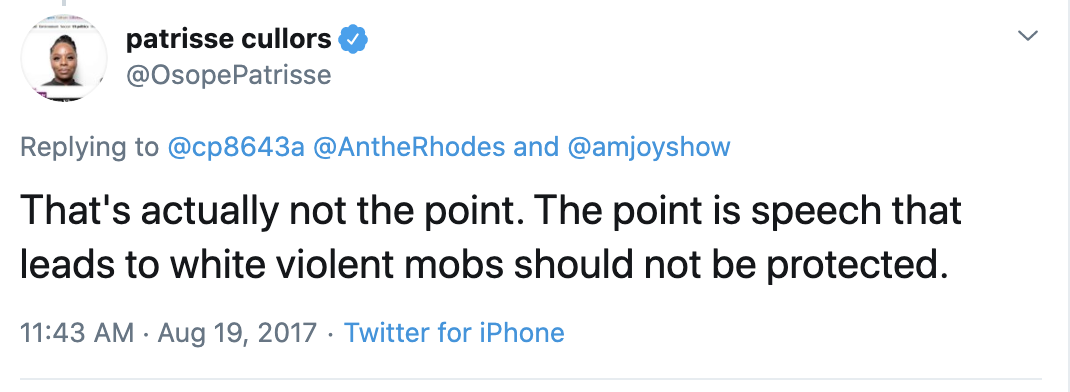
Task: Click the thread line above the avatar
Action: click(x=63, y=3)
